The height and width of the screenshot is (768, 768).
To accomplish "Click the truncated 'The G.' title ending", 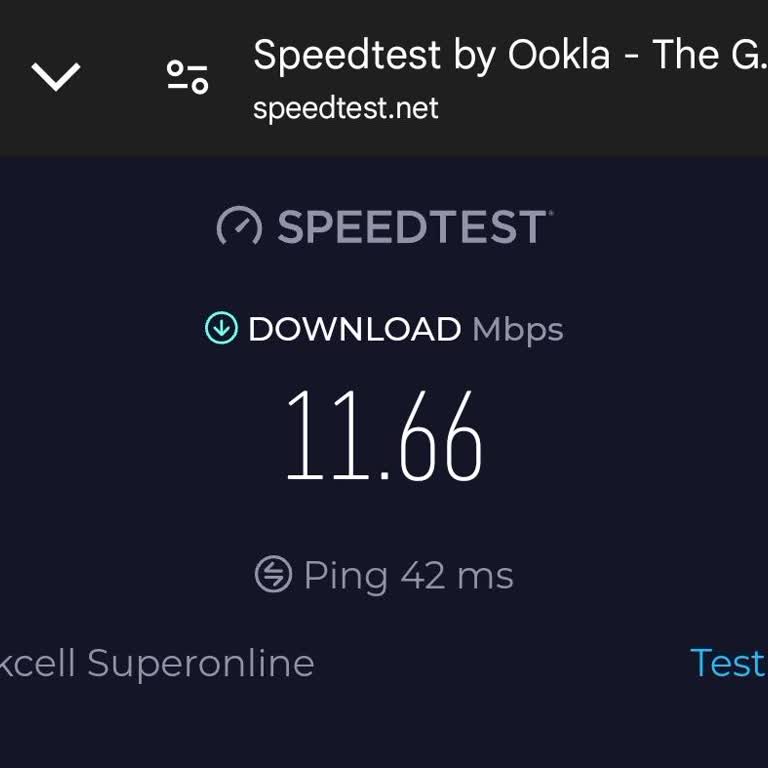I will [x=708, y=55].
